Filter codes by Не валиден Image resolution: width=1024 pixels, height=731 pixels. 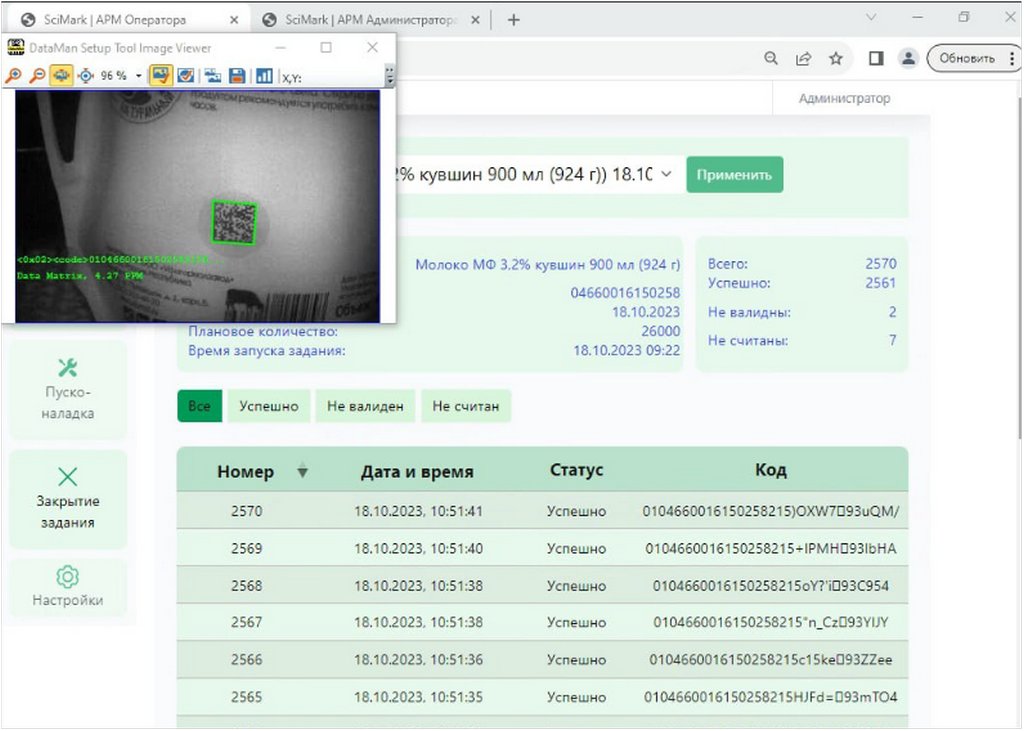pyautogui.click(x=365, y=406)
